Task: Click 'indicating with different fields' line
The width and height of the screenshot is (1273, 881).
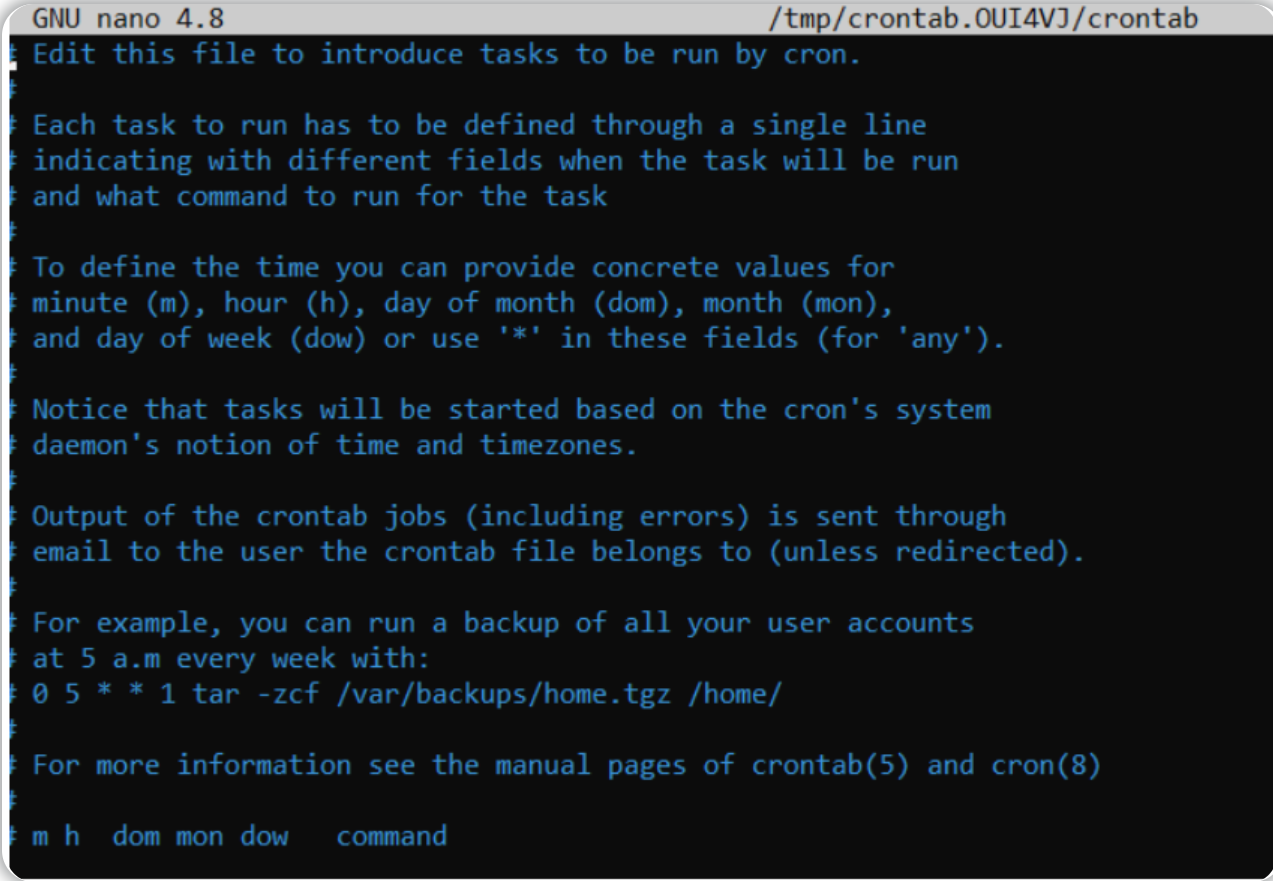Action: tap(496, 160)
